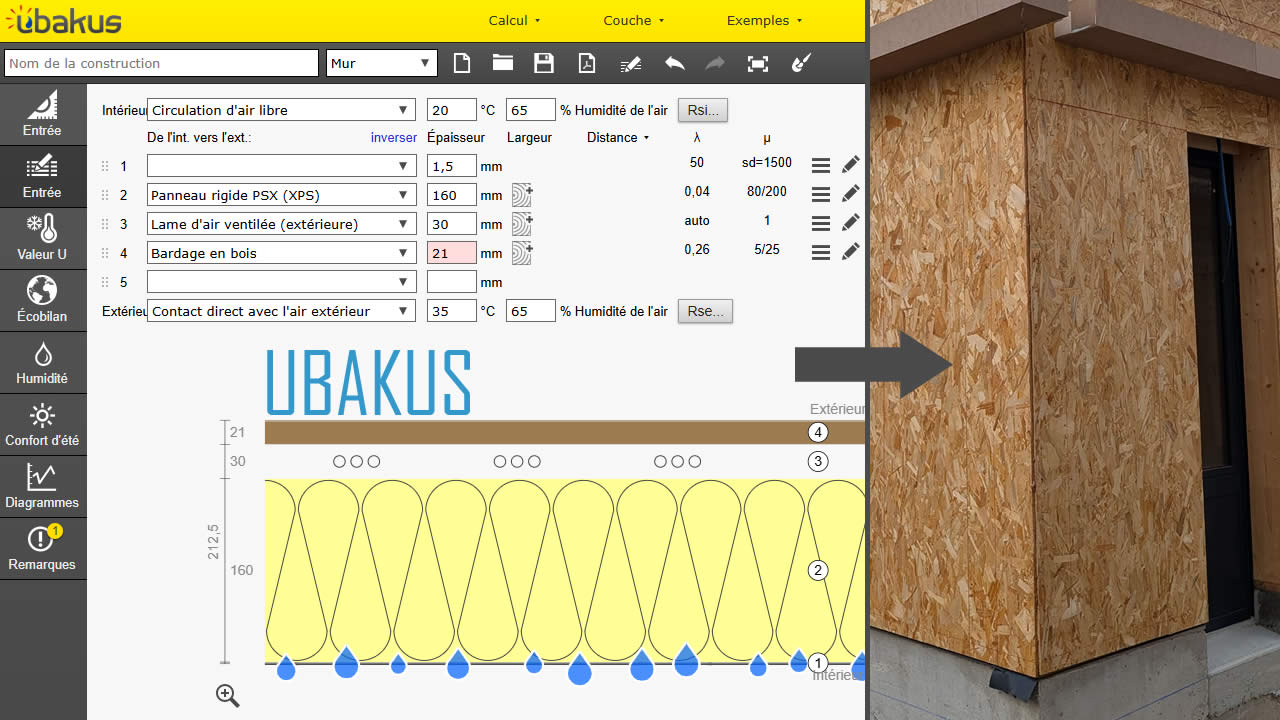Click the Rsi... button
This screenshot has width=1280, height=720.
click(x=703, y=110)
